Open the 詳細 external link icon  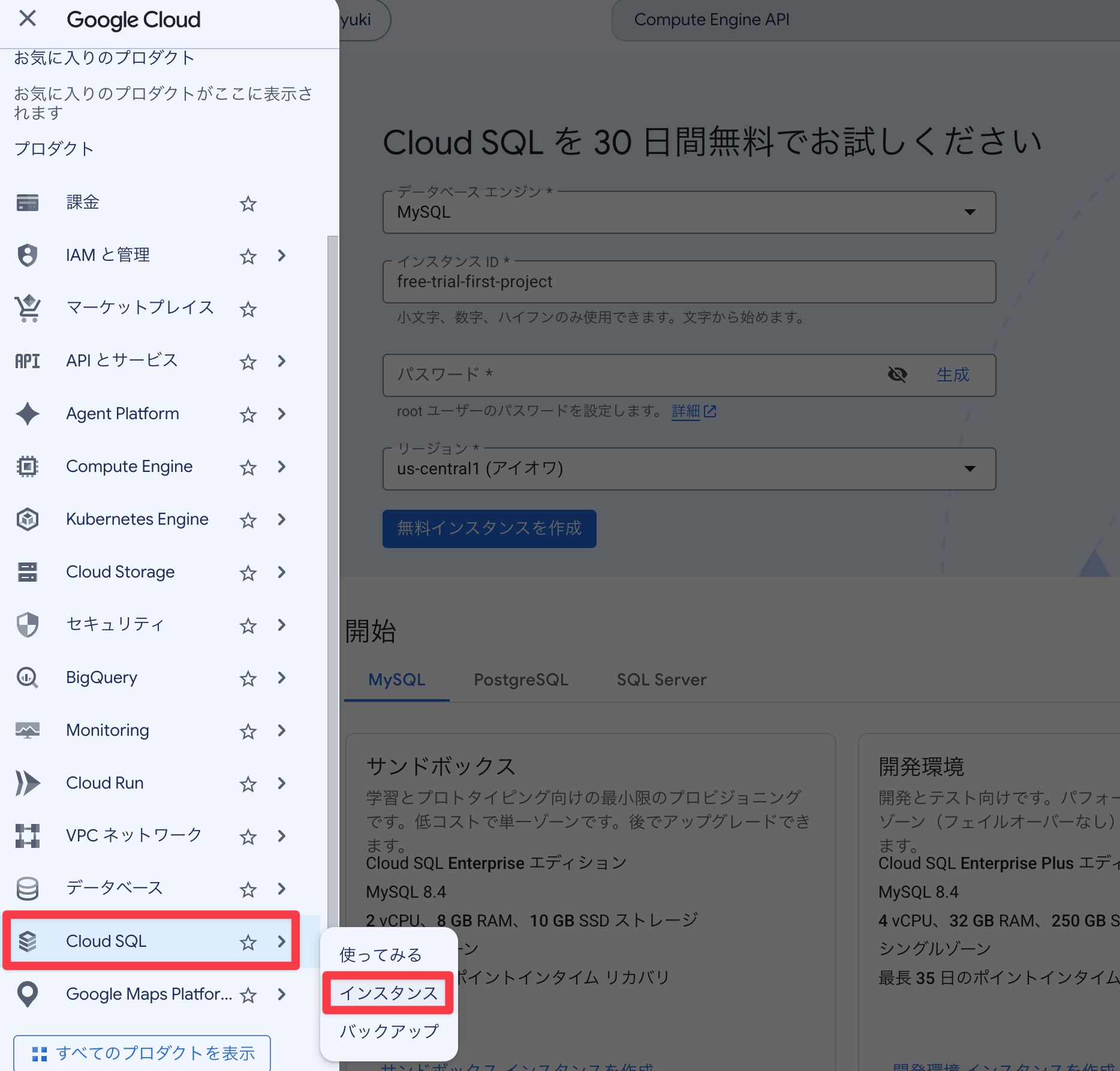point(710,411)
